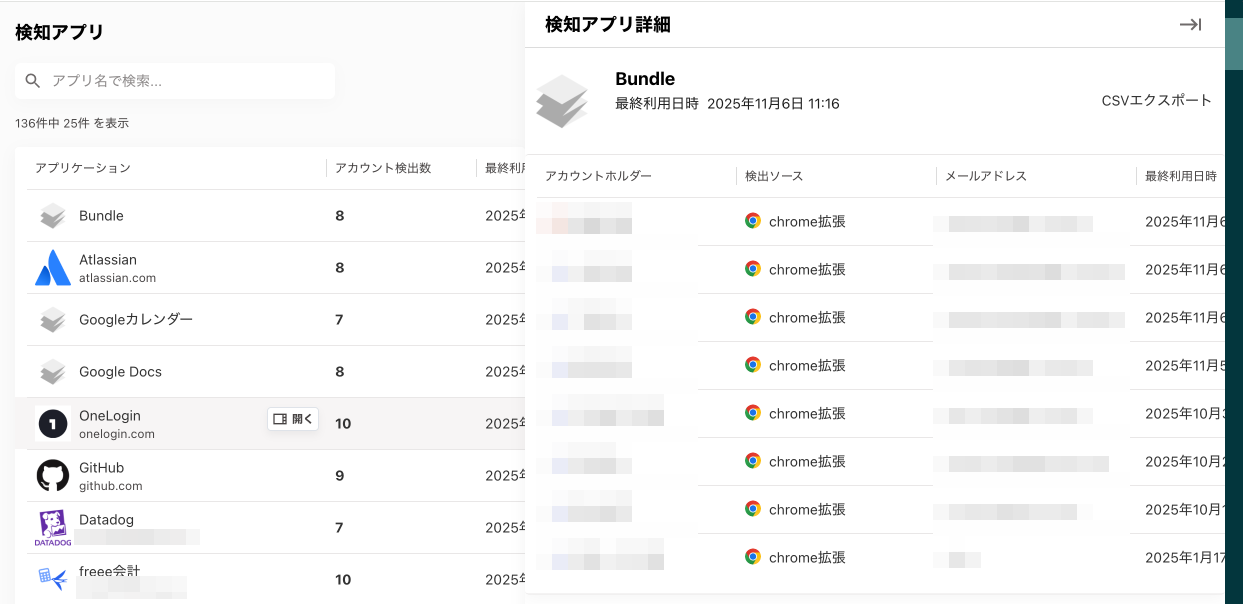Sort by the アカウント検出数 column header
The height and width of the screenshot is (604, 1243).
point(381,168)
